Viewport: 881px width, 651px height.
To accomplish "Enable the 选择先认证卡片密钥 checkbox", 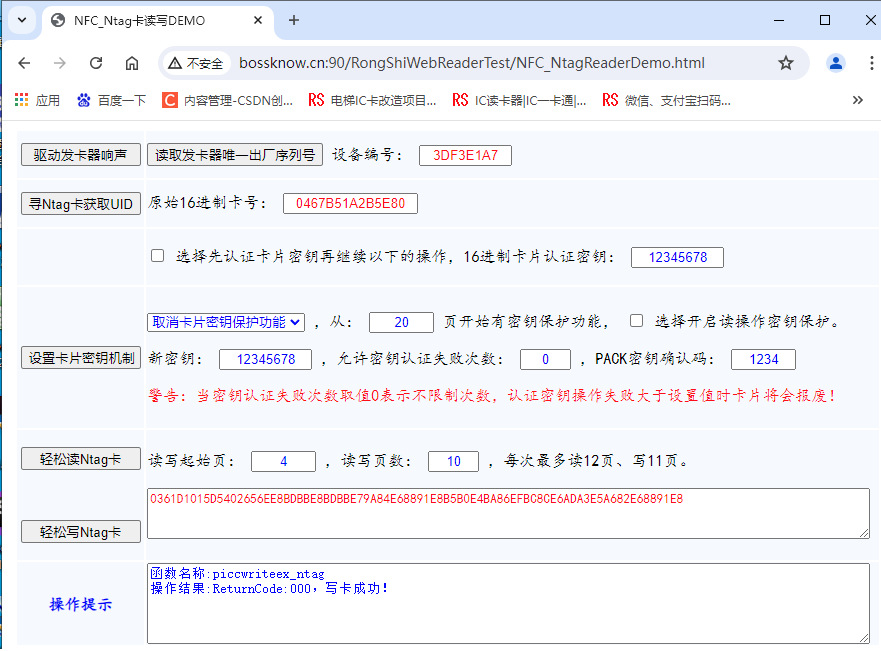I will 157,256.
